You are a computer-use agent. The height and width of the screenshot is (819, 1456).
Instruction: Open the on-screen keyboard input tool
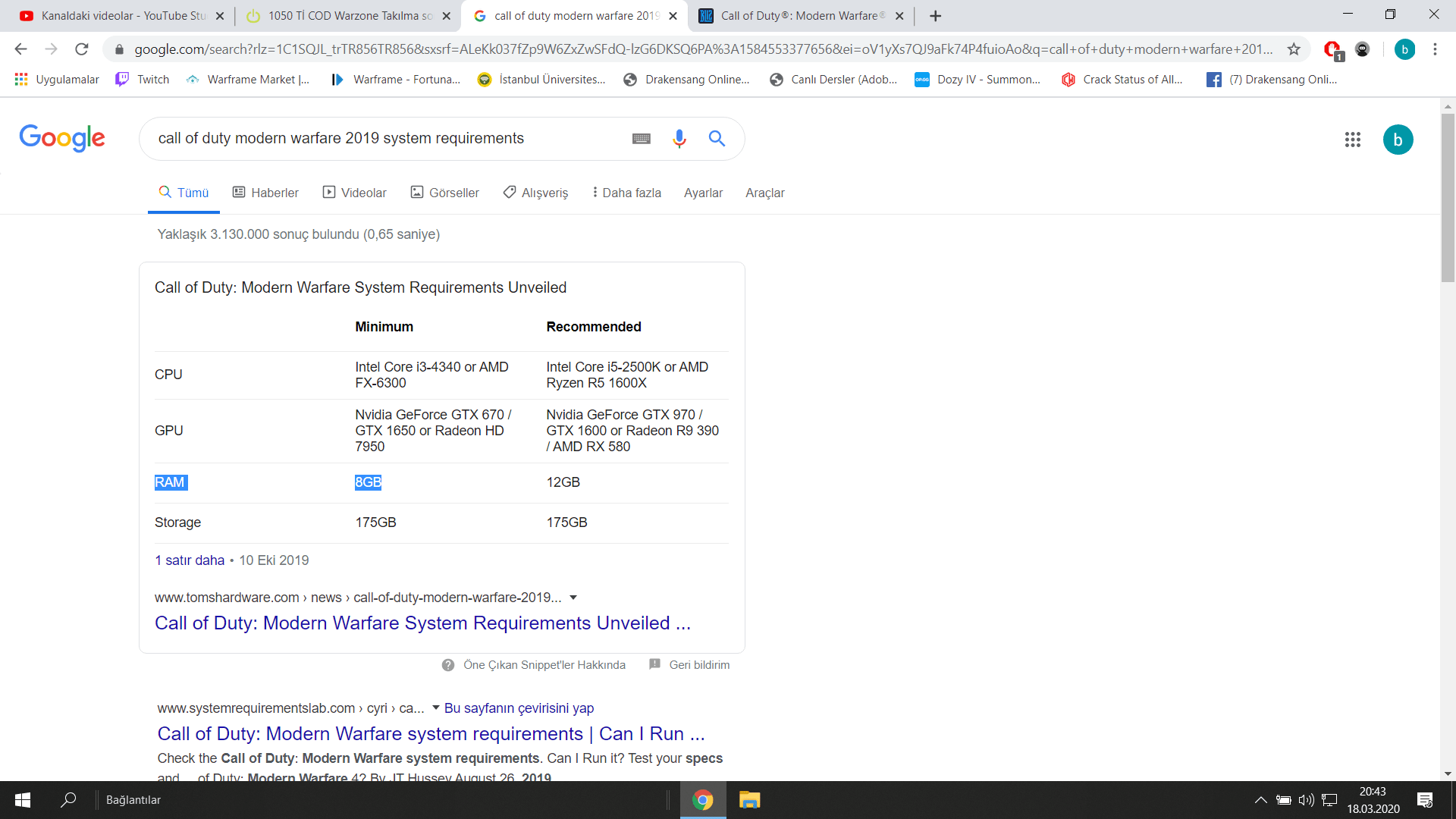click(x=642, y=138)
